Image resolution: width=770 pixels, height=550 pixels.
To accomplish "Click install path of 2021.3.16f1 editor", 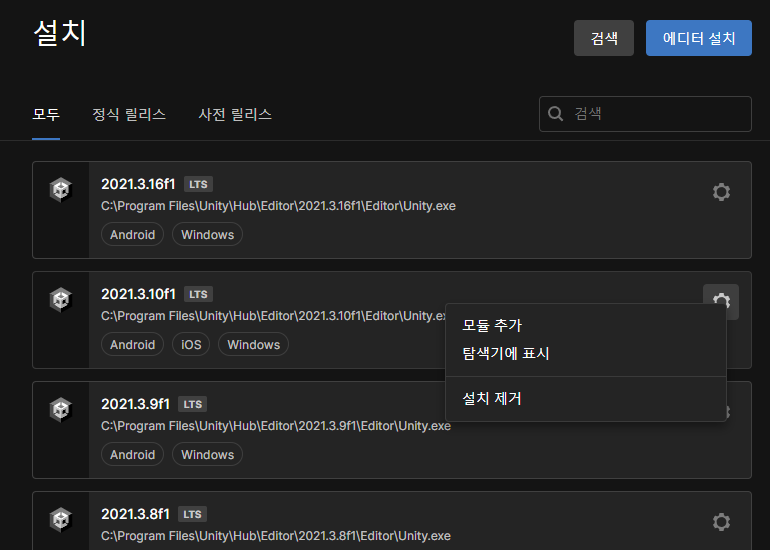I will [278, 206].
